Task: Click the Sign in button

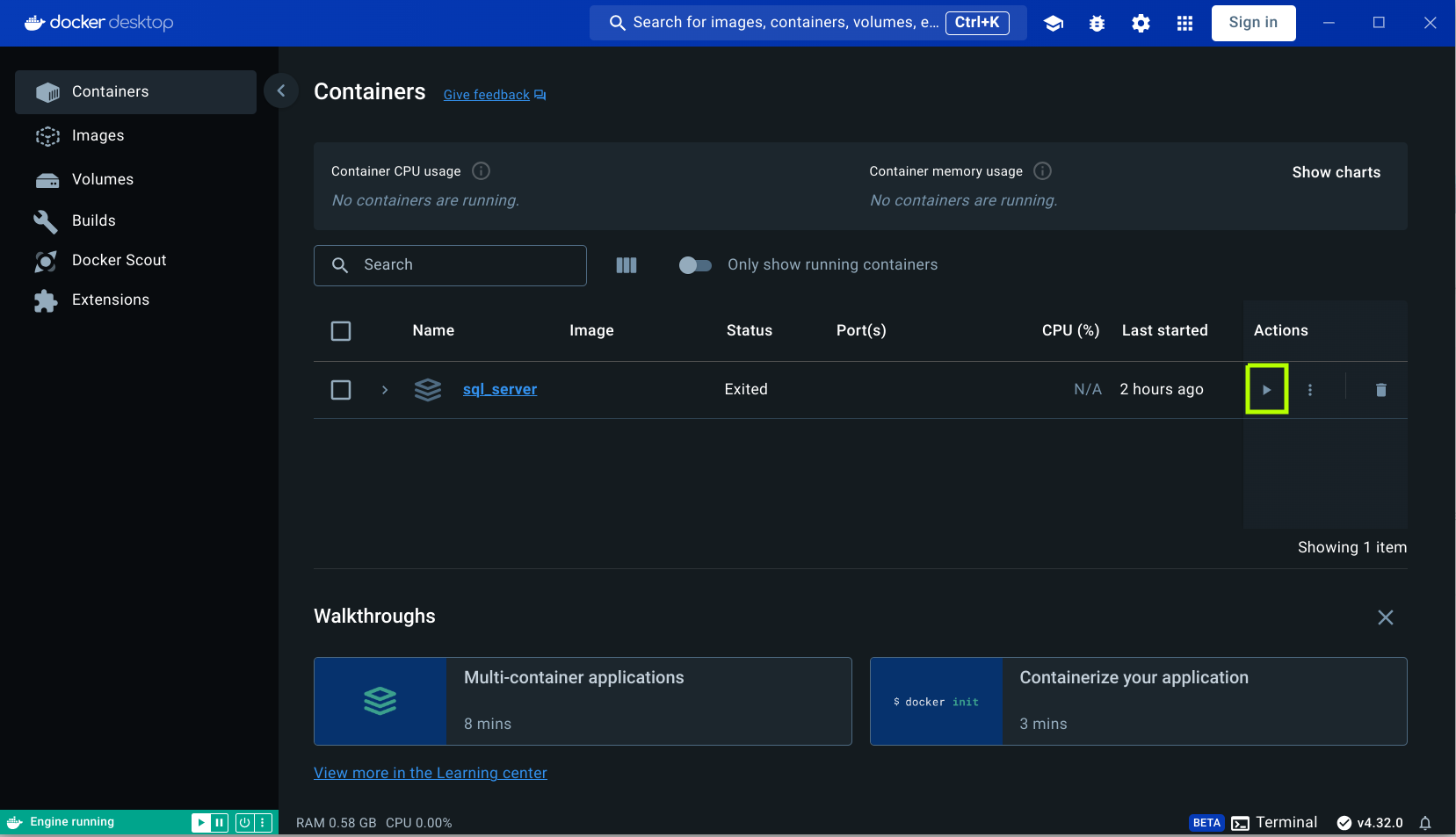Action: point(1253,23)
